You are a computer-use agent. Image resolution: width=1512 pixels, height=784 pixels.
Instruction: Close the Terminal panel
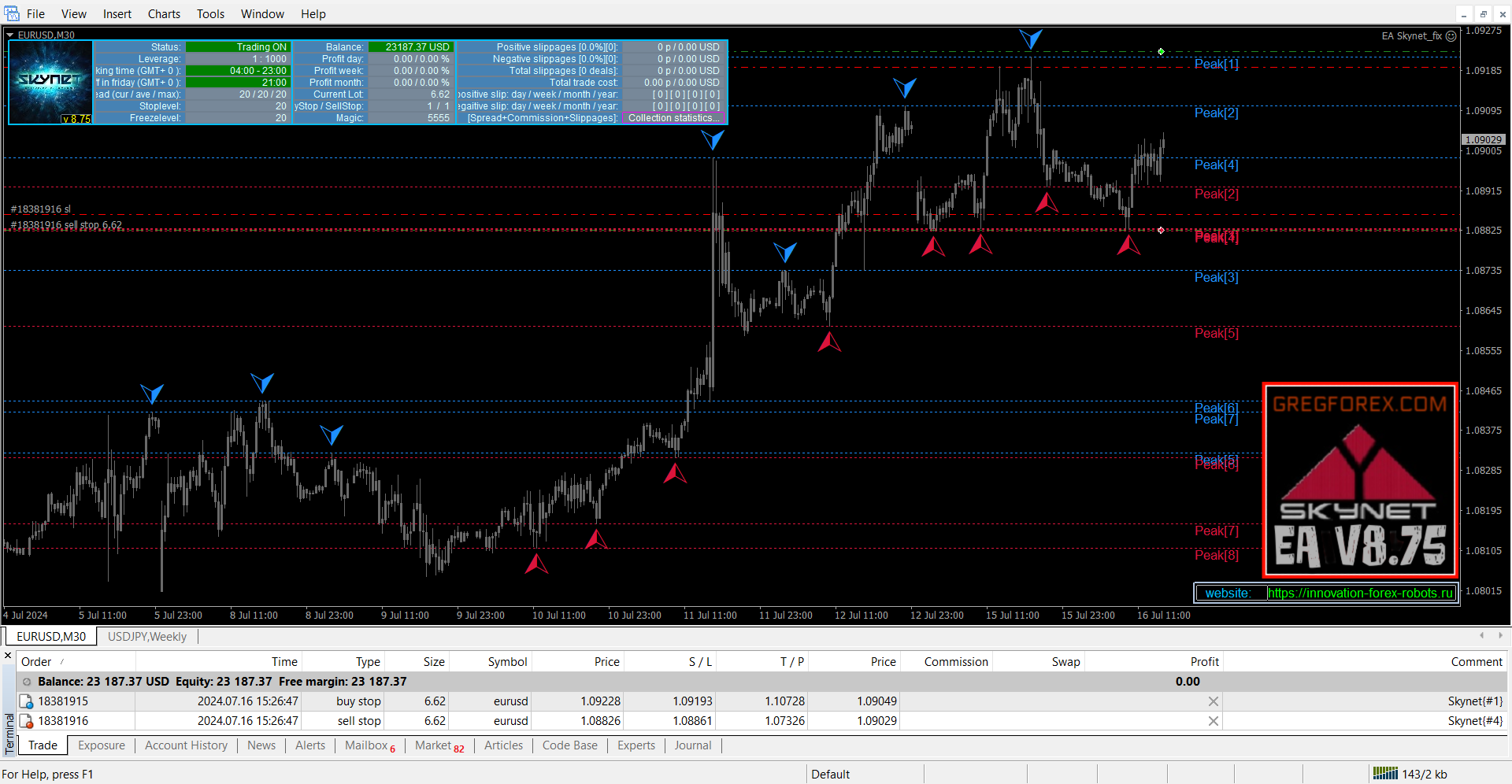click(8, 656)
